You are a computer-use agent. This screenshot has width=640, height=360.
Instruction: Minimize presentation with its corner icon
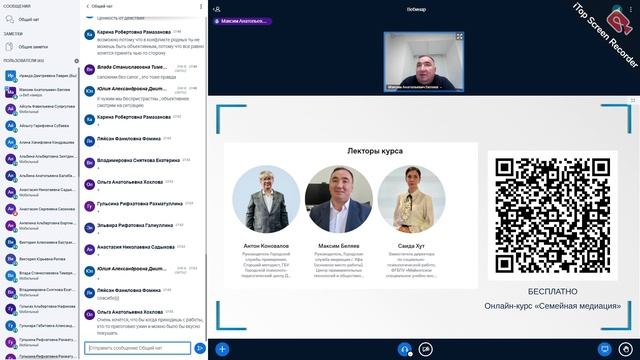[633, 100]
